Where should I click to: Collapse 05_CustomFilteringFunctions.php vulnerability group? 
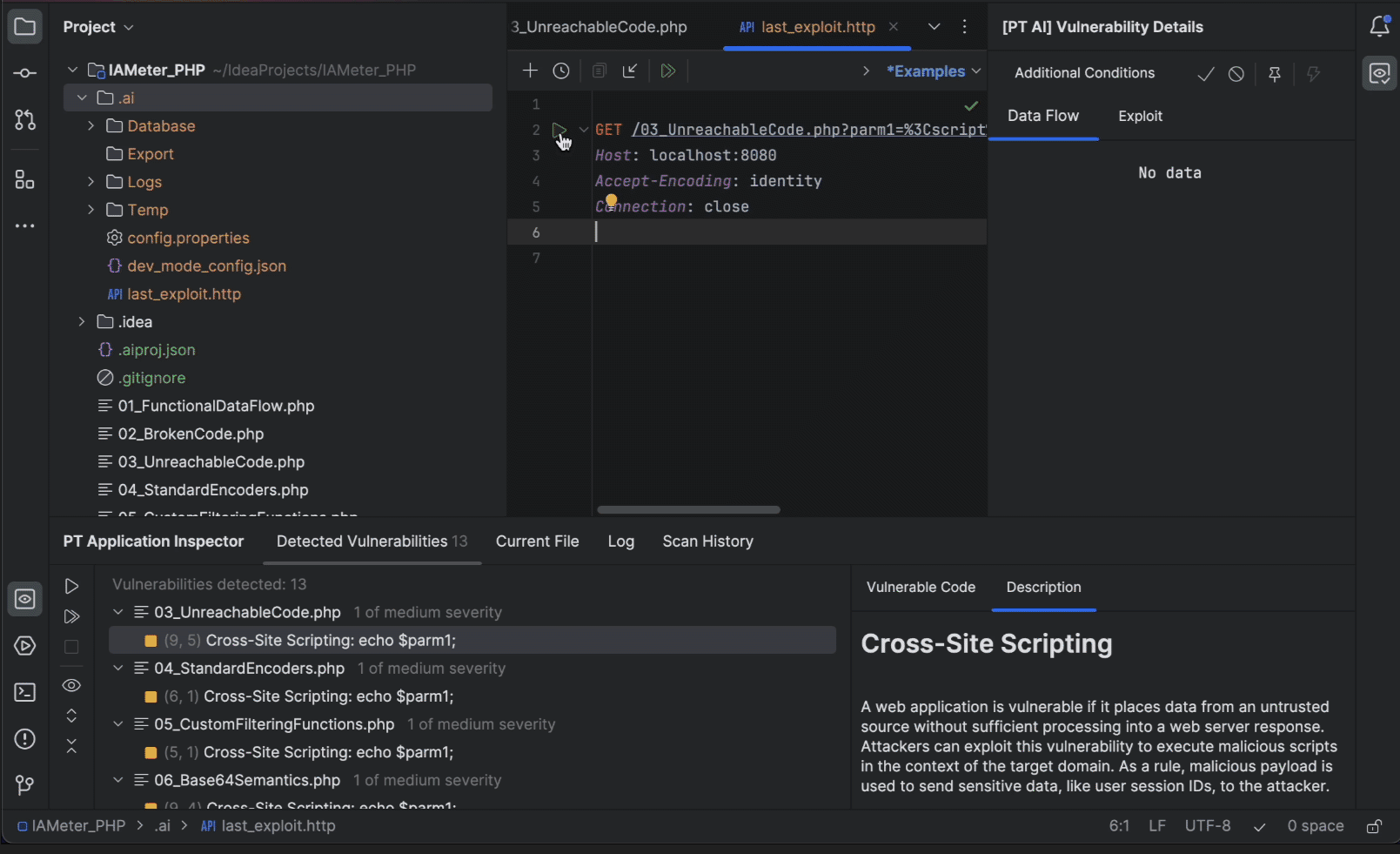click(x=118, y=724)
